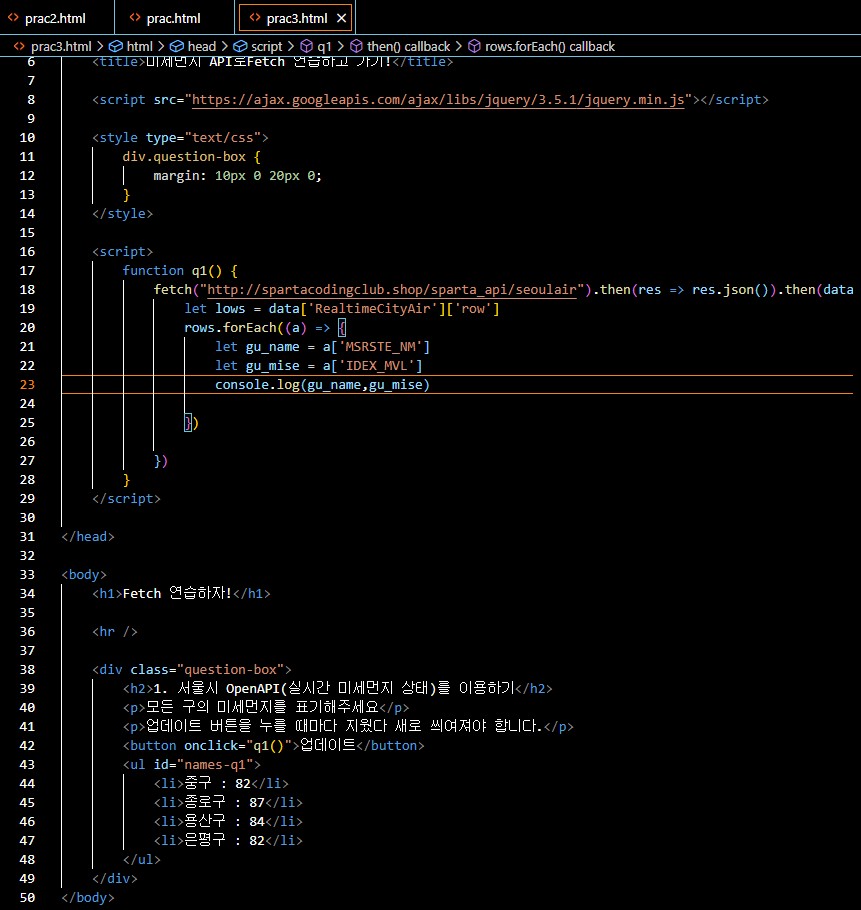
Task: Click 'res.json()' on line 18
Action: tap(730, 290)
